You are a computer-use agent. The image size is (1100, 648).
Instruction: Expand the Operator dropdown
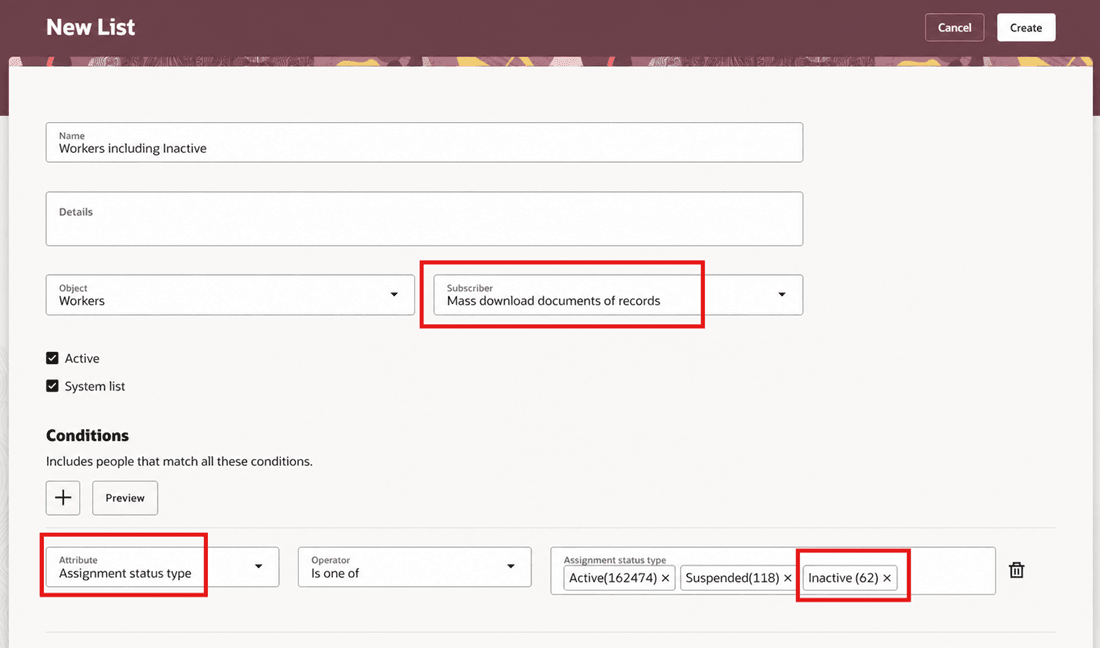tap(415, 567)
